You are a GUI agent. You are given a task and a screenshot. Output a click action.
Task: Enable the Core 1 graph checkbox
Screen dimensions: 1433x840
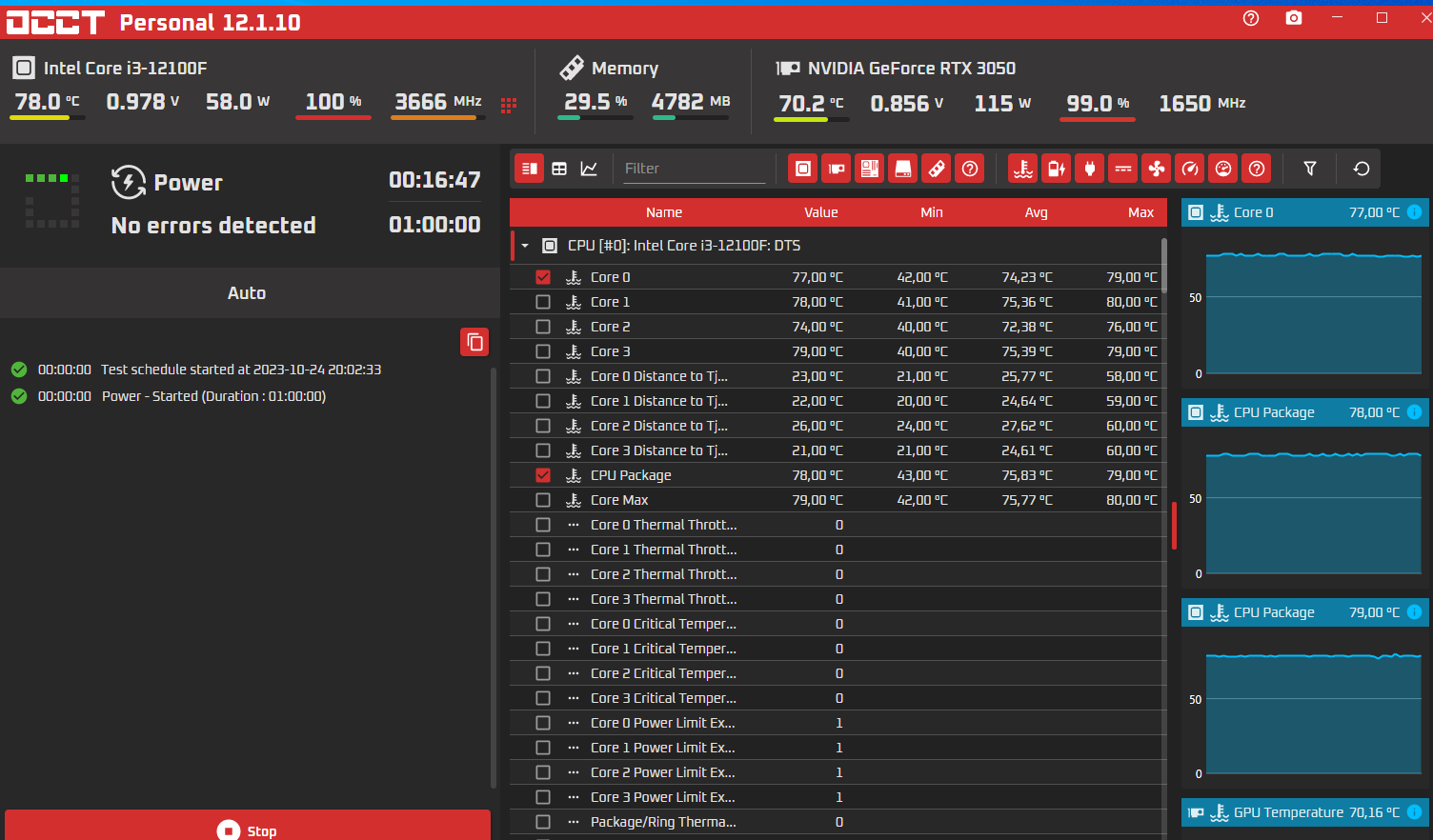(x=543, y=302)
